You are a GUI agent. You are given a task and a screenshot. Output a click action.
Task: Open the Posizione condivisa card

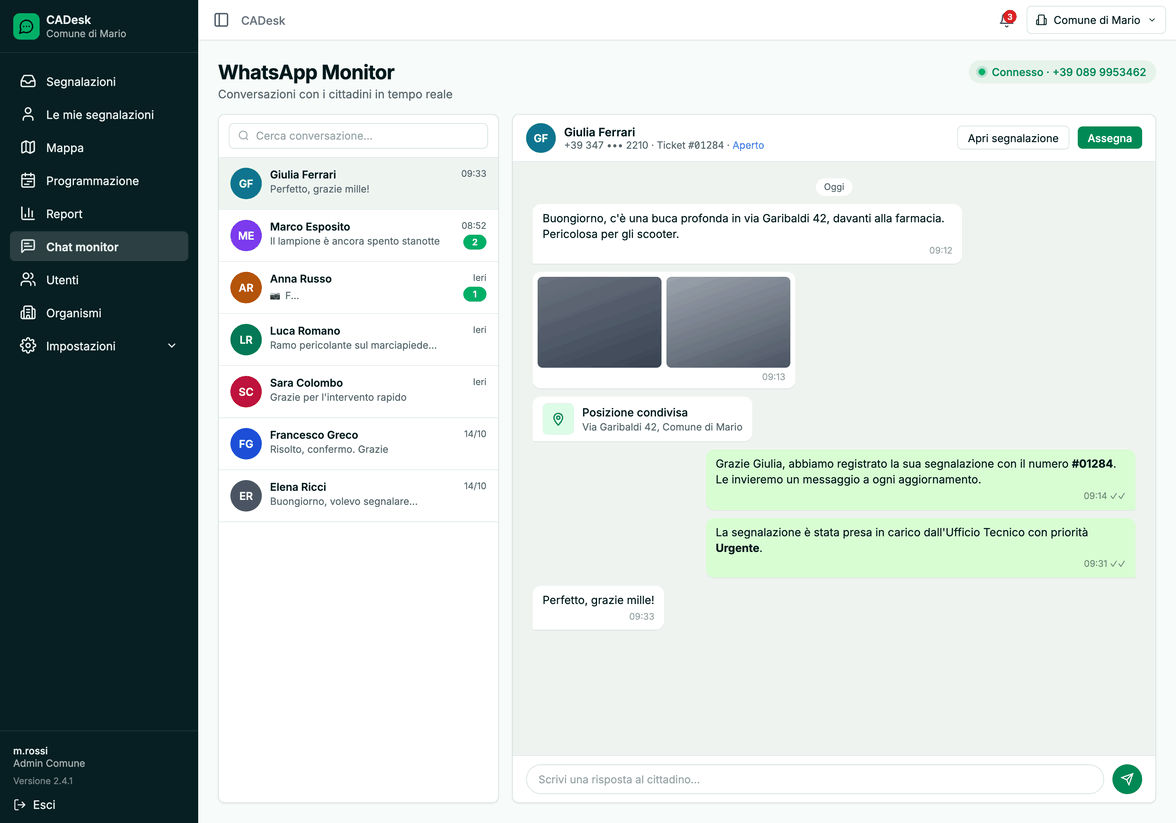coord(642,419)
